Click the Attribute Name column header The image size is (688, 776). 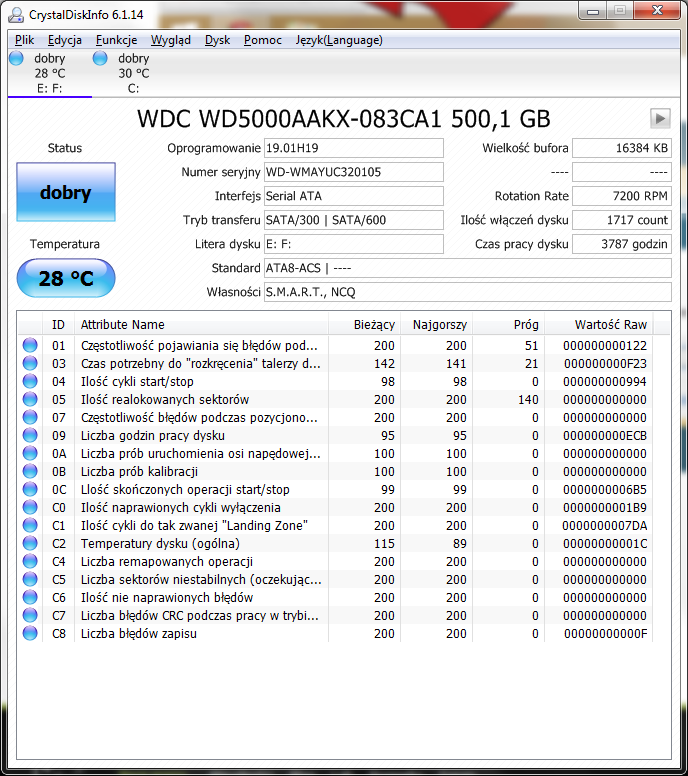(201, 325)
